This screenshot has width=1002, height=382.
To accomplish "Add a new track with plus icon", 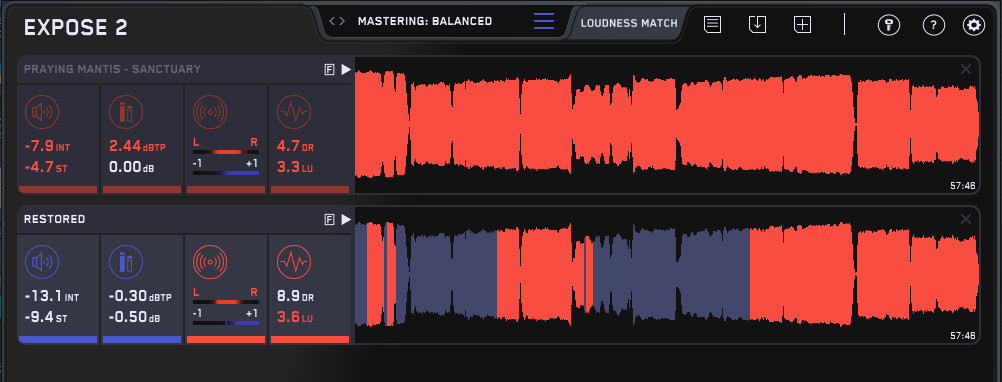I will 802,25.
